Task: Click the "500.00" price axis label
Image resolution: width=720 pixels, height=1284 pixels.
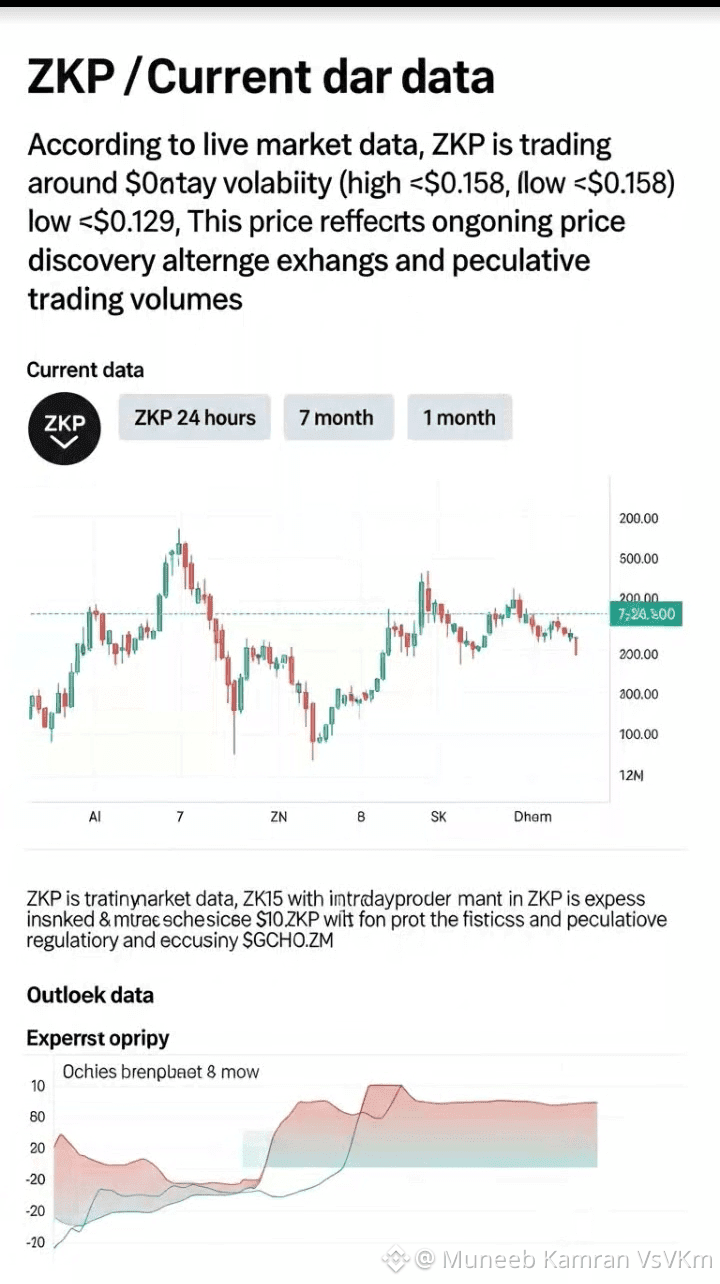Action: [638, 558]
